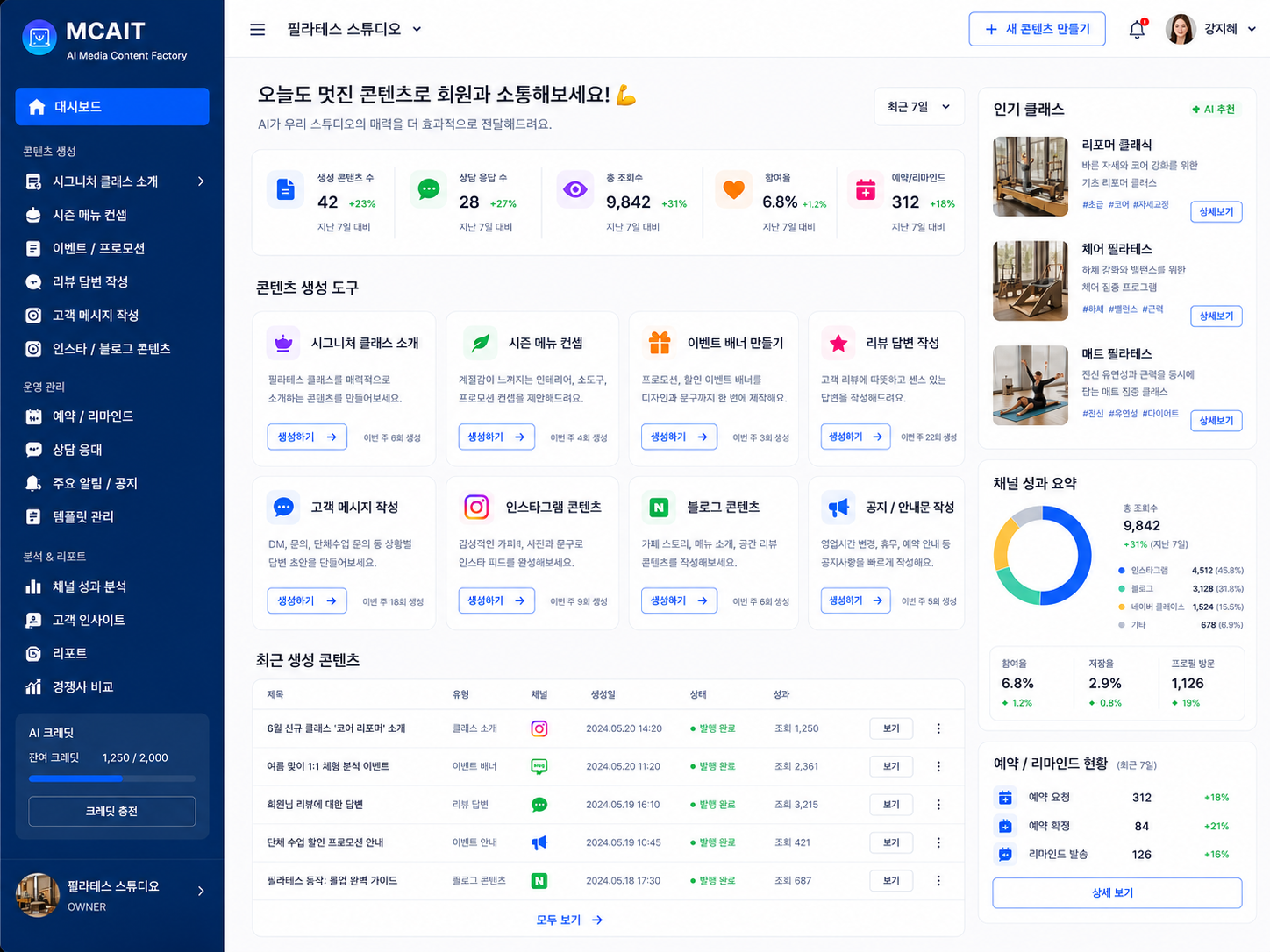The image size is (1270, 952).
Task: Open 상담 응대 sidebar item
Action: [112, 450]
